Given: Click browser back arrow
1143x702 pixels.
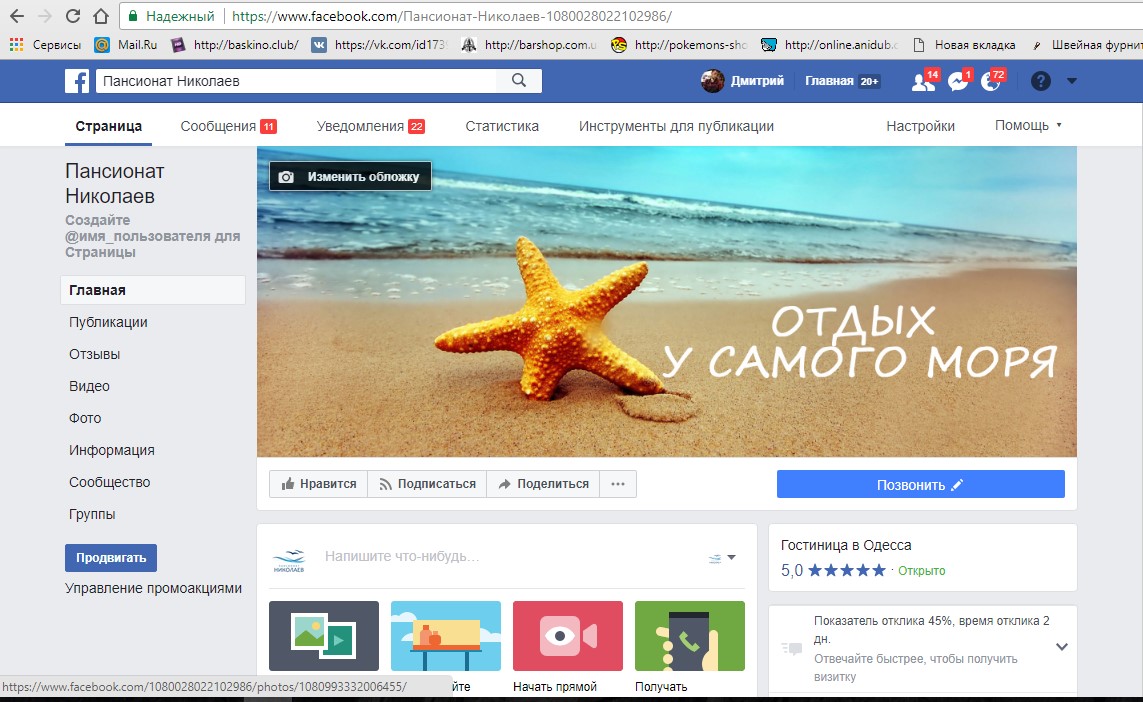Looking at the screenshot, I should coord(17,16).
